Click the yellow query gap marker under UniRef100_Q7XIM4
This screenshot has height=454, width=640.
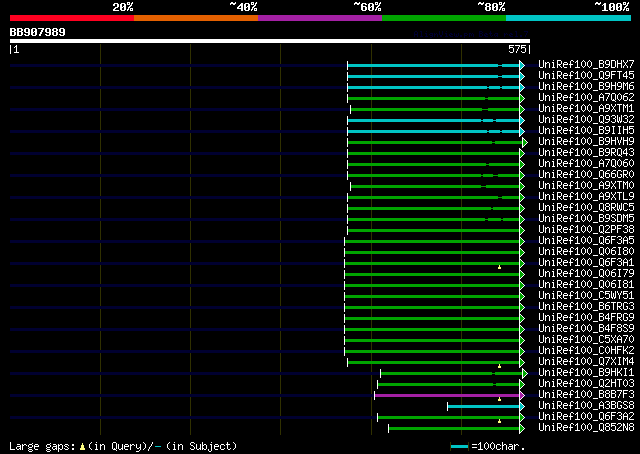499,366
